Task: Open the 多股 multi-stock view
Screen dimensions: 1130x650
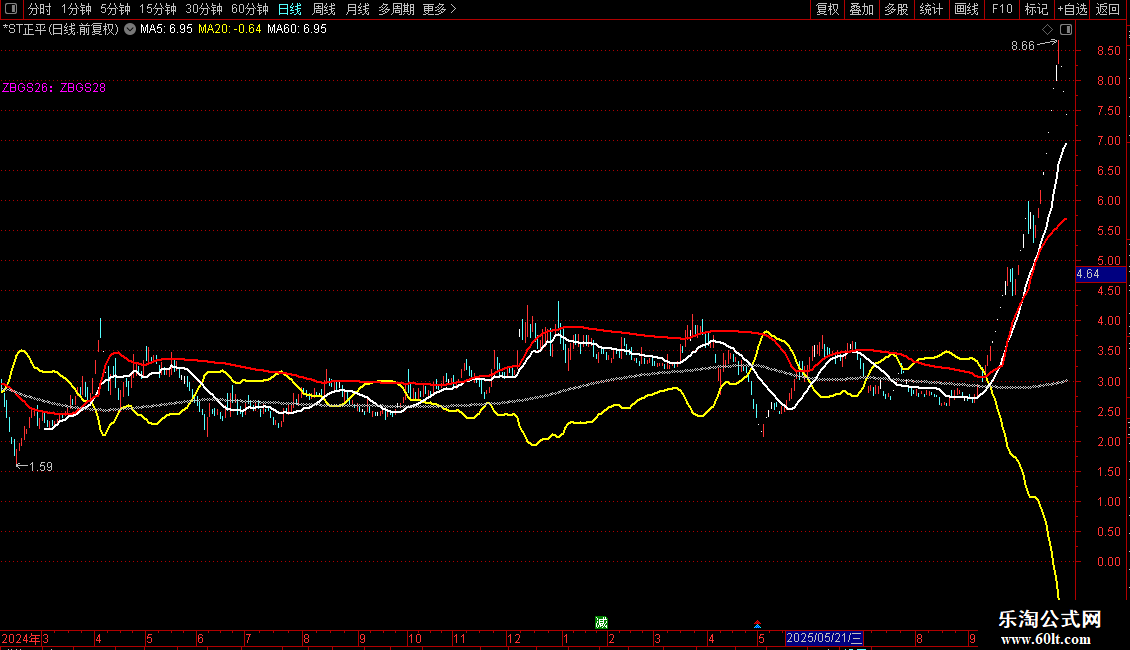Action: tap(896, 9)
